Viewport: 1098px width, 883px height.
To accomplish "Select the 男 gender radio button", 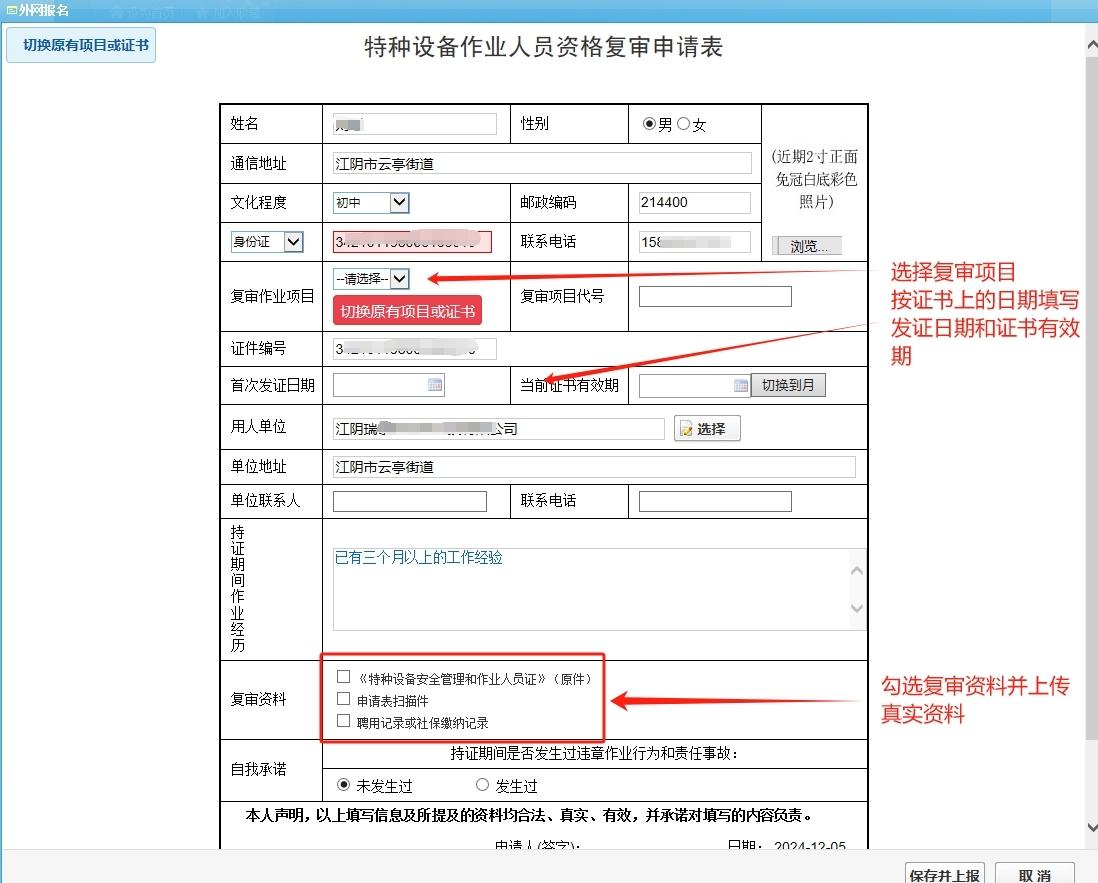I will click(649, 124).
